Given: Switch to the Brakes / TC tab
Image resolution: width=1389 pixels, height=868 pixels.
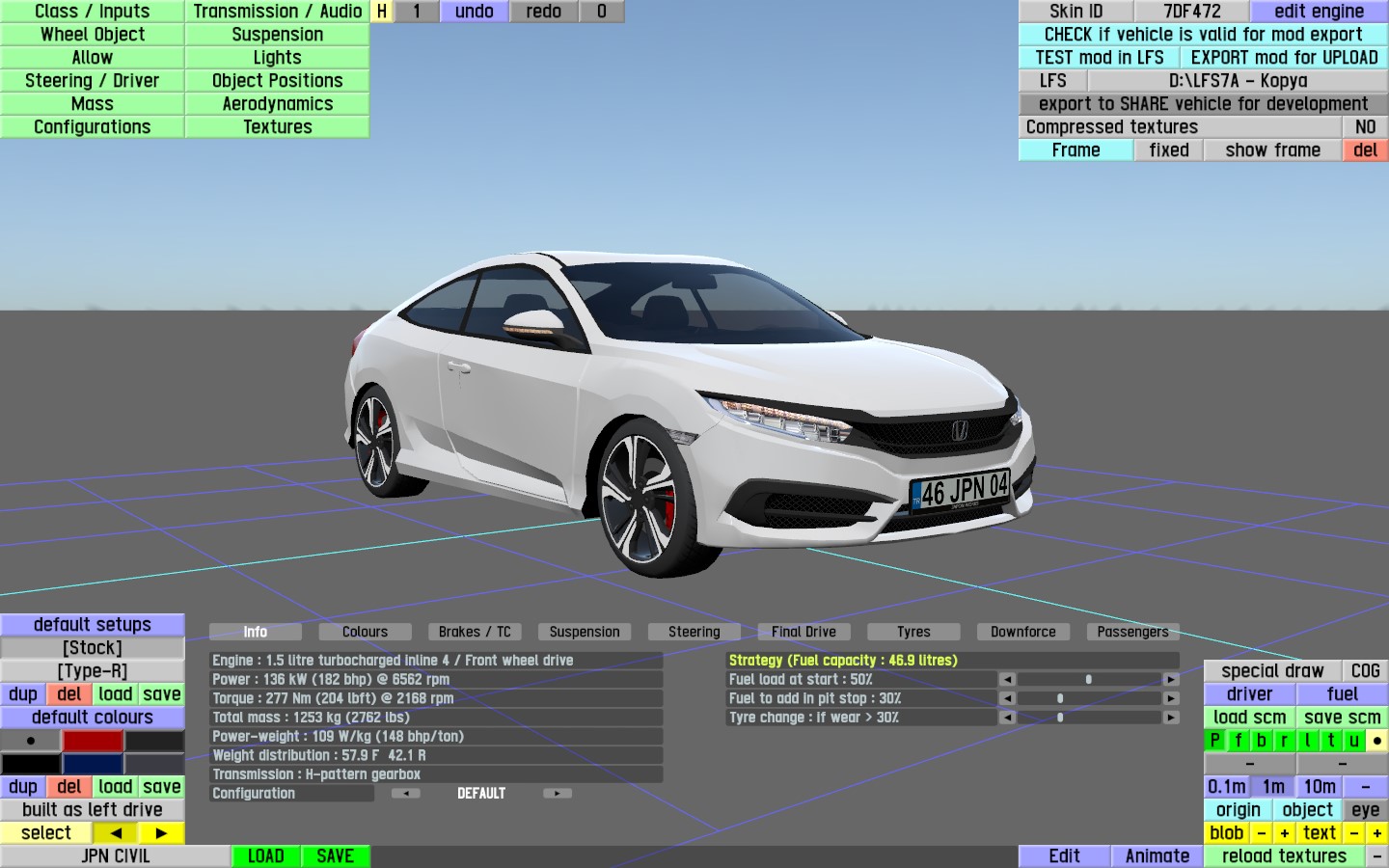Looking at the screenshot, I should (x=475, y=632).
